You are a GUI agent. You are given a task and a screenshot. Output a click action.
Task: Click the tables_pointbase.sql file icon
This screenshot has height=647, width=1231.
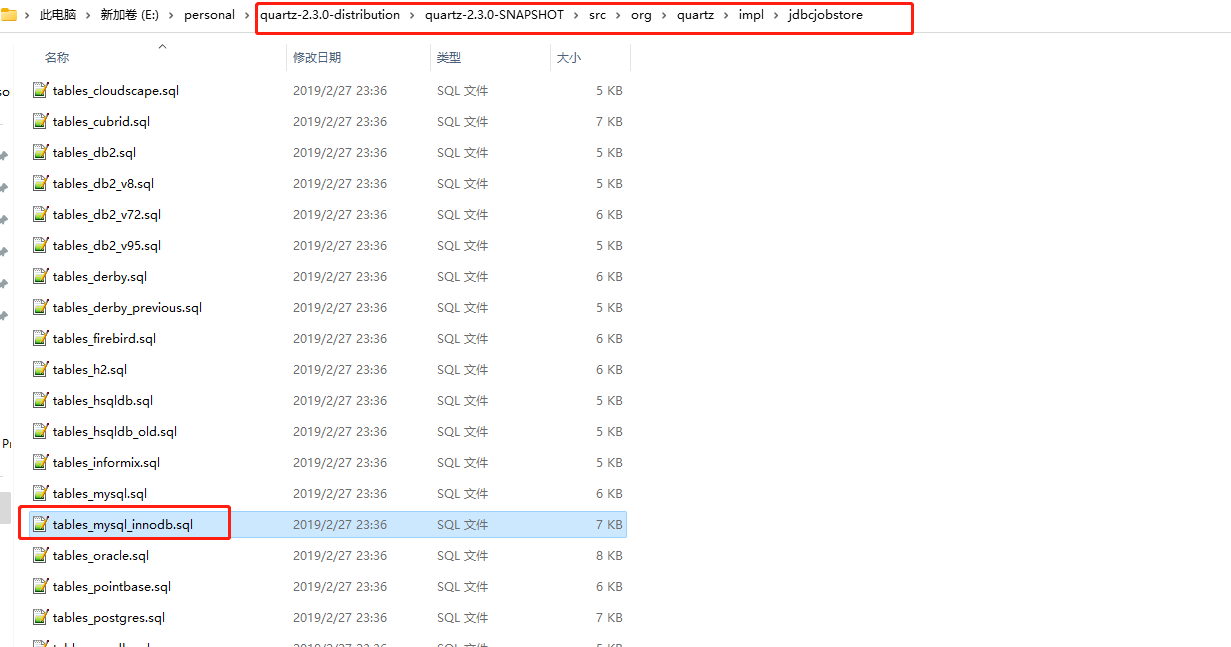point(40,586)
